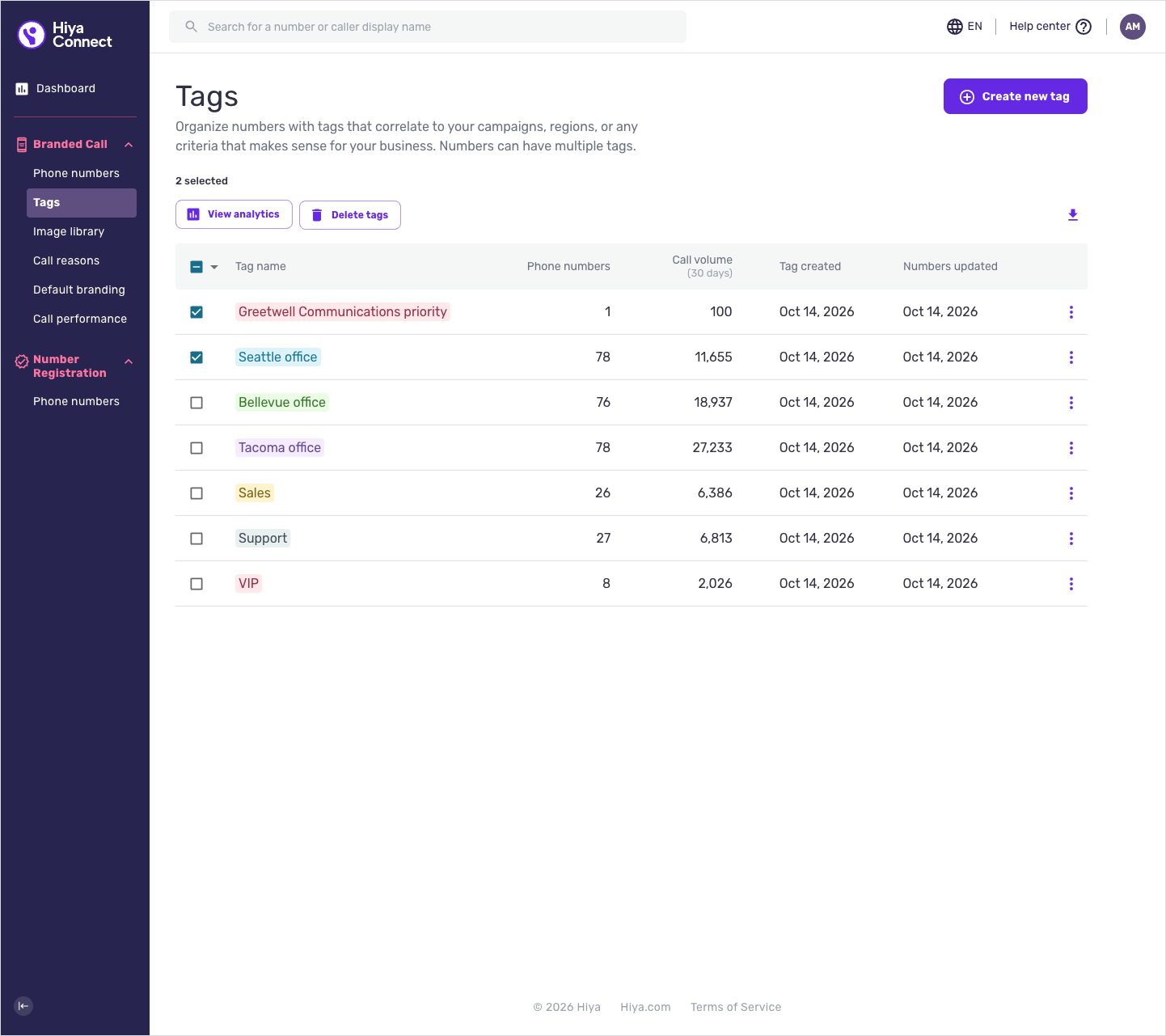Check the Bellevue office checkbox
Screen dimensions: 1166x1036
point(196,403)
